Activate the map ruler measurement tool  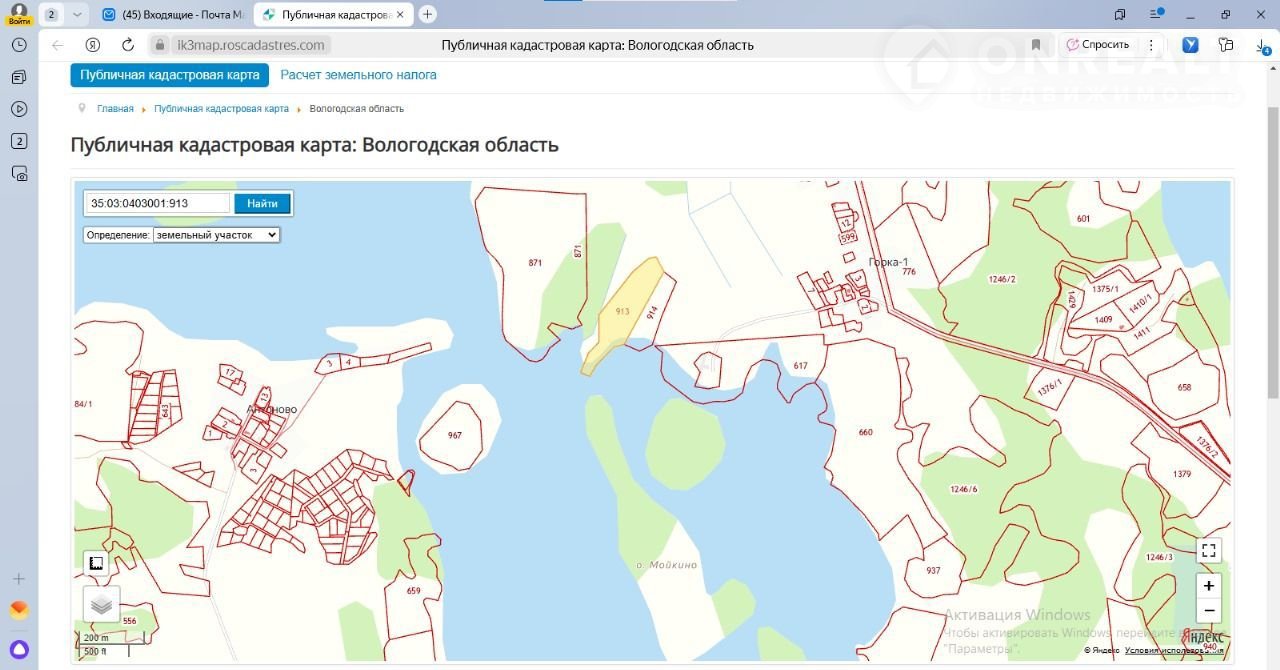click(x=96, y=564)
